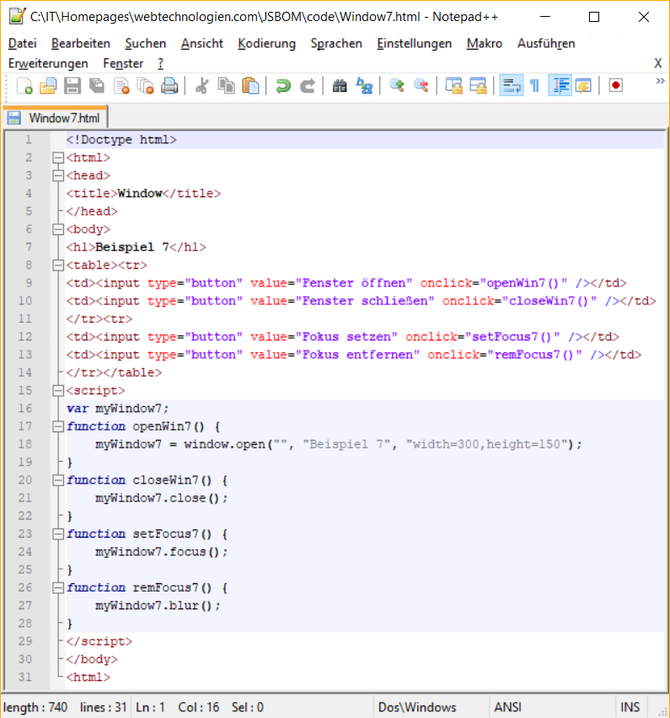Open the Replace dialog icon
Image resolution: width=670 pixels, height=718 pixels.
(x=364, y=86)
